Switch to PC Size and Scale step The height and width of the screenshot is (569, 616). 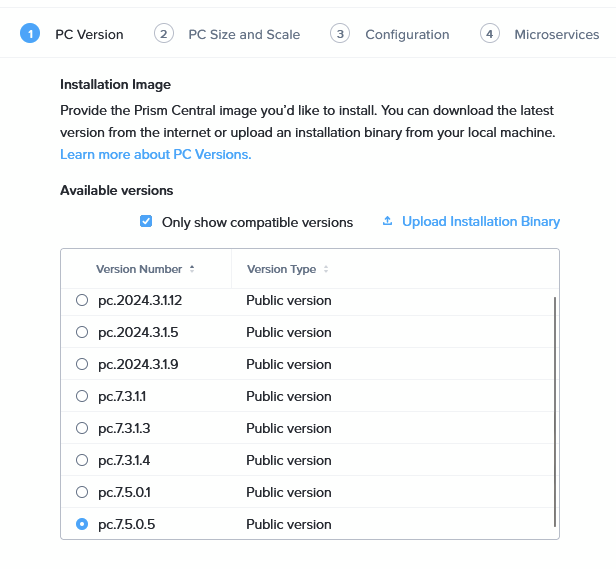click(243, 34)
